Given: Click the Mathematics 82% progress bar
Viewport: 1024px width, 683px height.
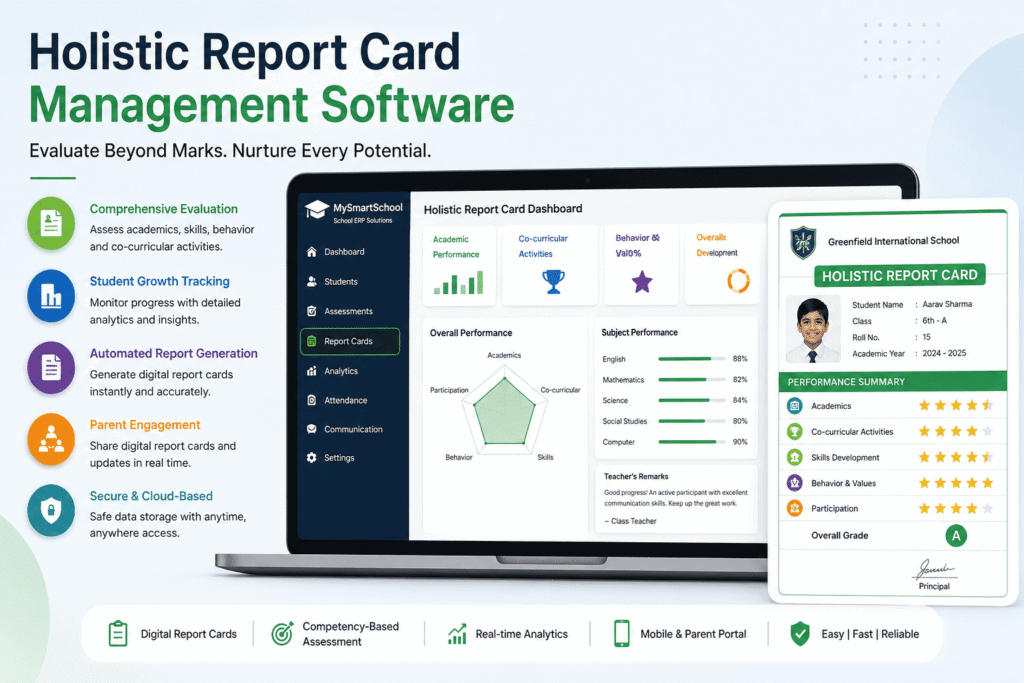Looking at the screenshot, I should pos(692,379).
